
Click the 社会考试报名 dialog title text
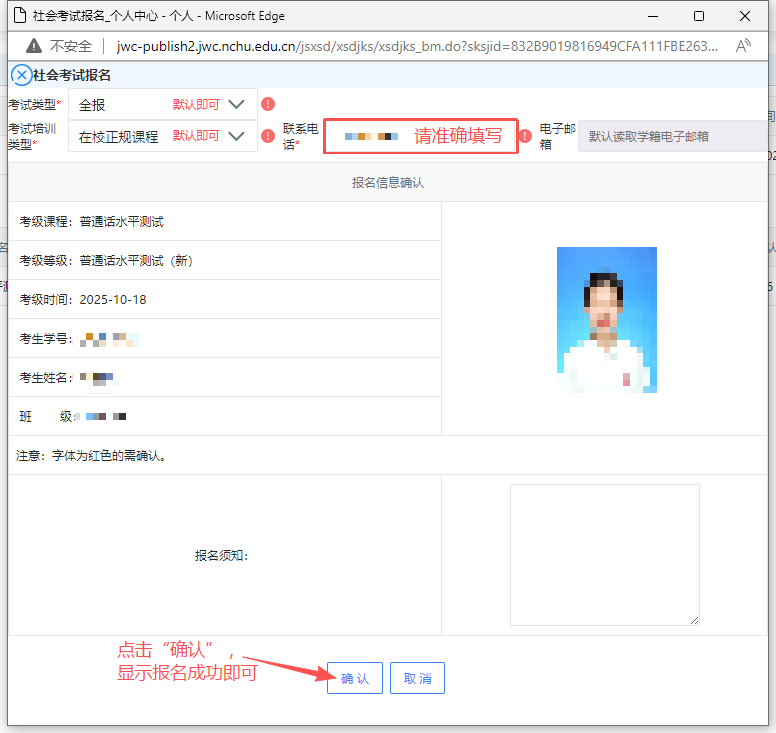point(72,75)
